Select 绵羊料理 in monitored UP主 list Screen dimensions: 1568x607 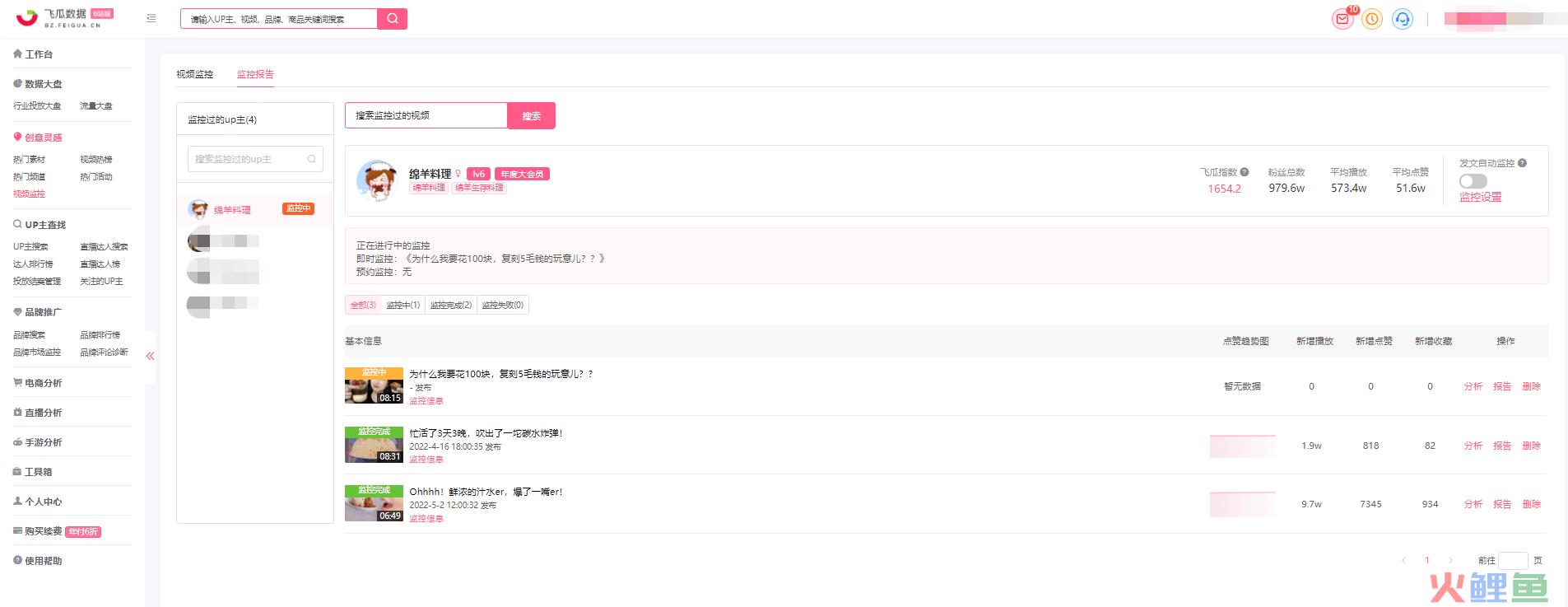point(255,209)
